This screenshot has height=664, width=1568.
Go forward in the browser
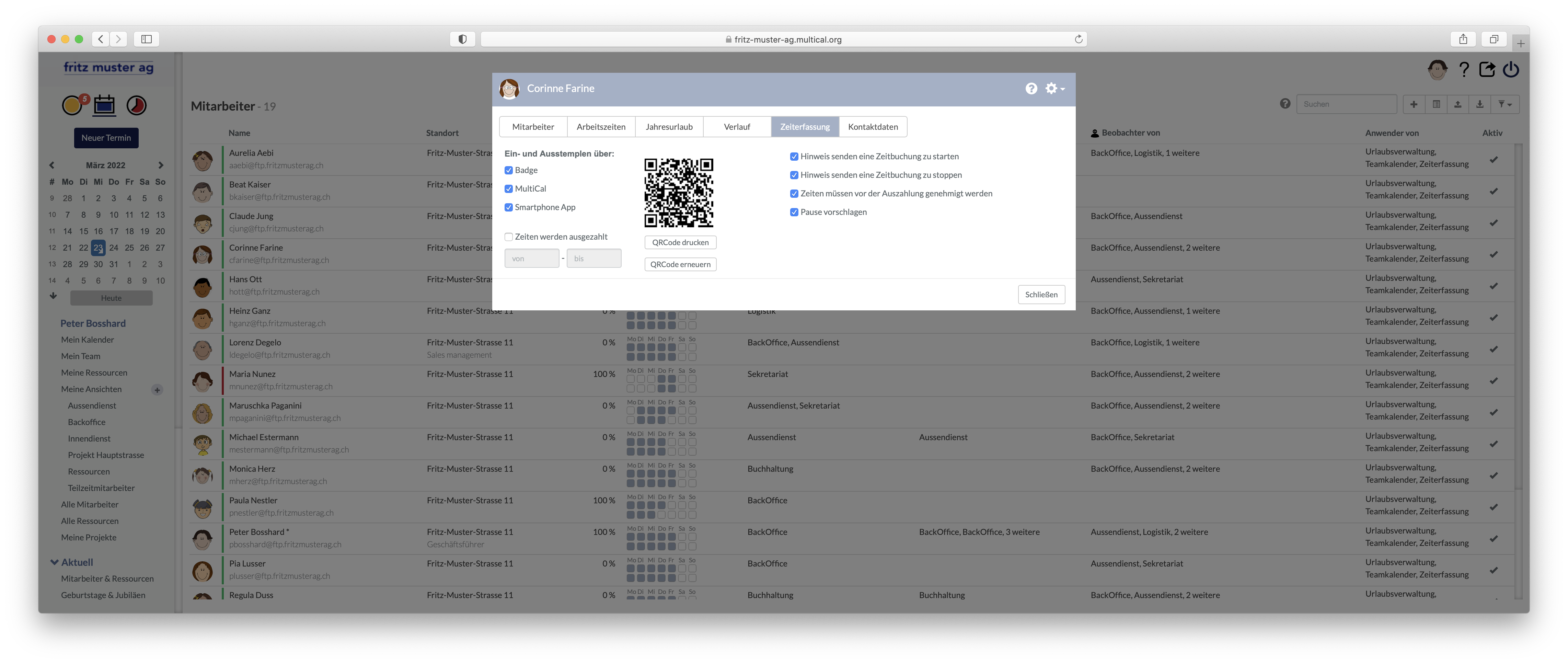click(119, 39)
